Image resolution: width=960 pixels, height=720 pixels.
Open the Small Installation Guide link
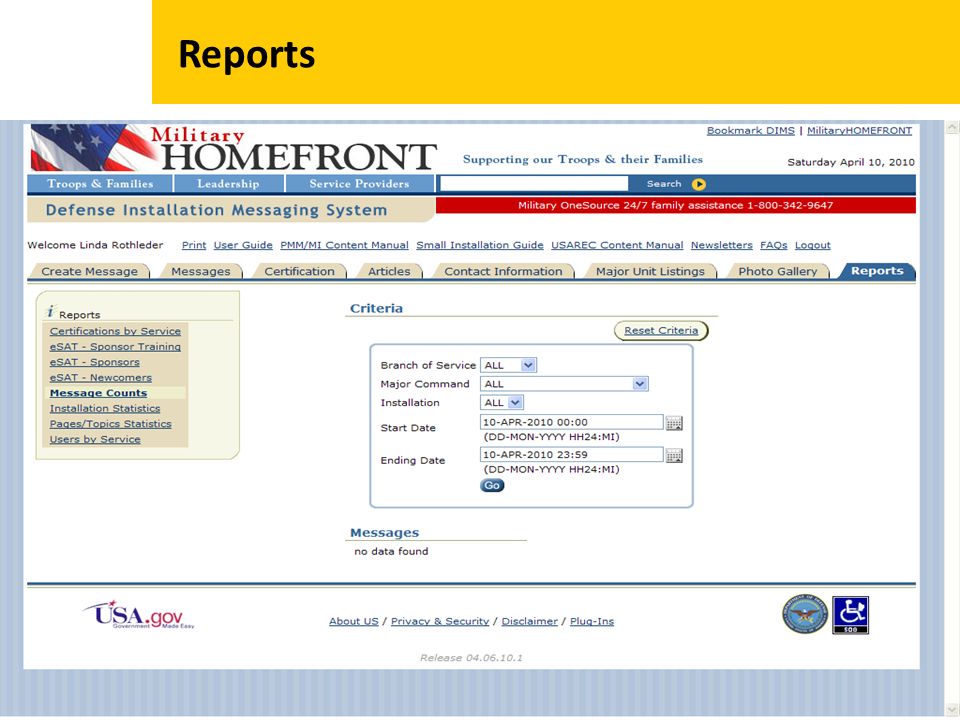[x=480, y=245]
